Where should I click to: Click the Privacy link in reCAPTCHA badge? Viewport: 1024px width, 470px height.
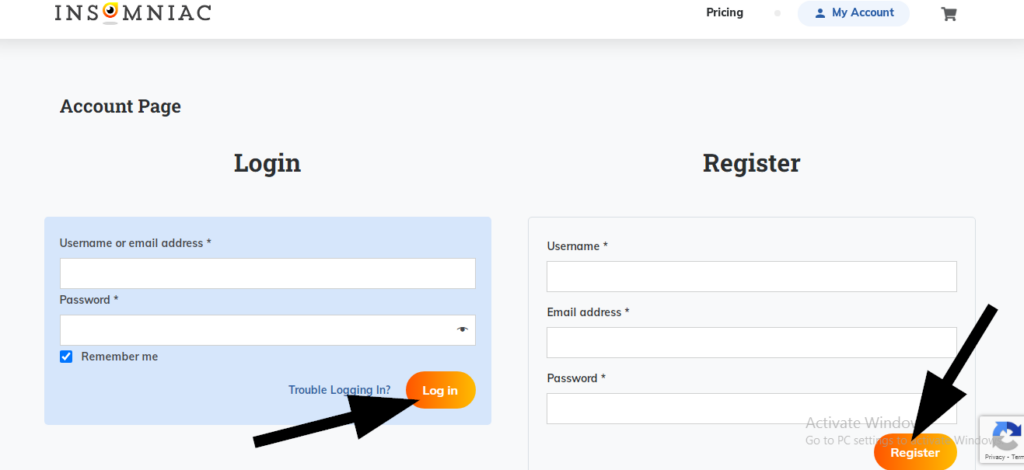point(995,458)
